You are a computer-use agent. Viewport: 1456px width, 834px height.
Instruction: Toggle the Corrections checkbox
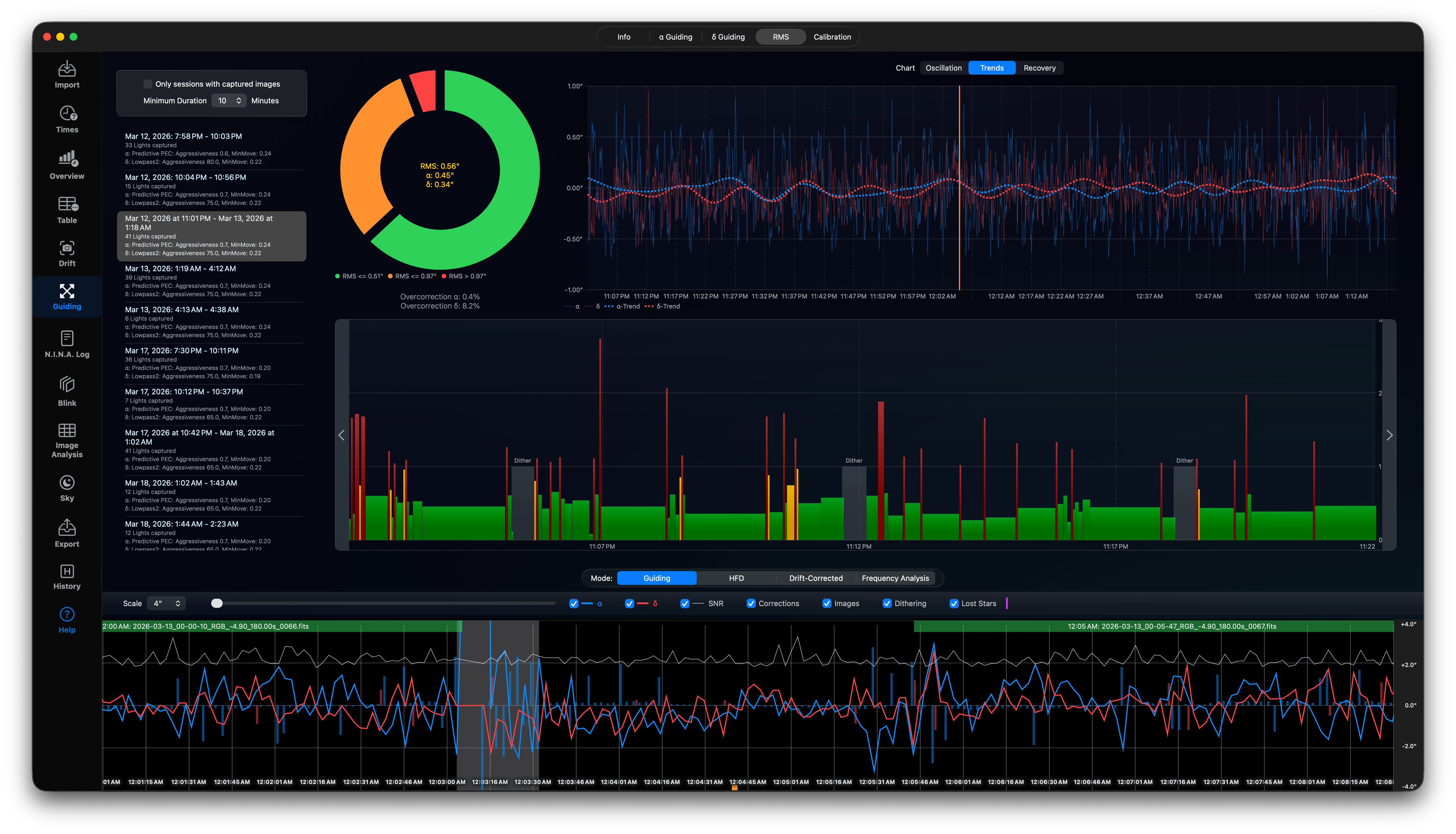pyautogui.click(x=751, y=604)
